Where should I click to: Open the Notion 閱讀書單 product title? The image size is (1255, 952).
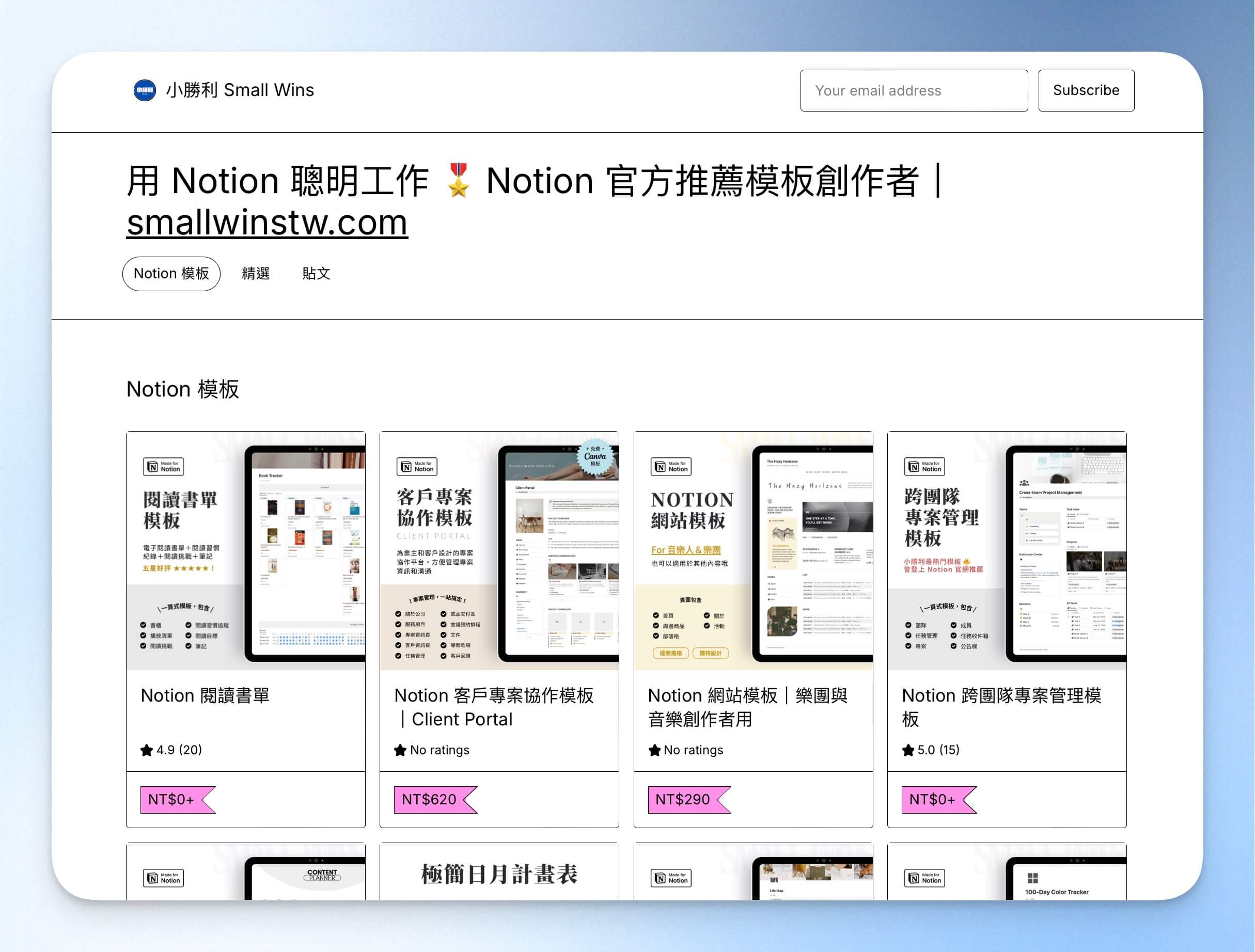(206, 696)
